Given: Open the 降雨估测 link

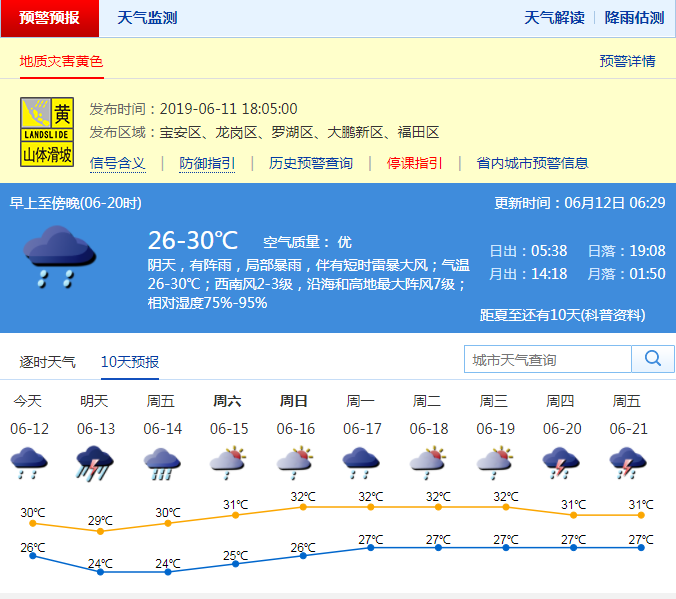Looking at the screenshot, I should pyautogui.click(x=634, y=18).
